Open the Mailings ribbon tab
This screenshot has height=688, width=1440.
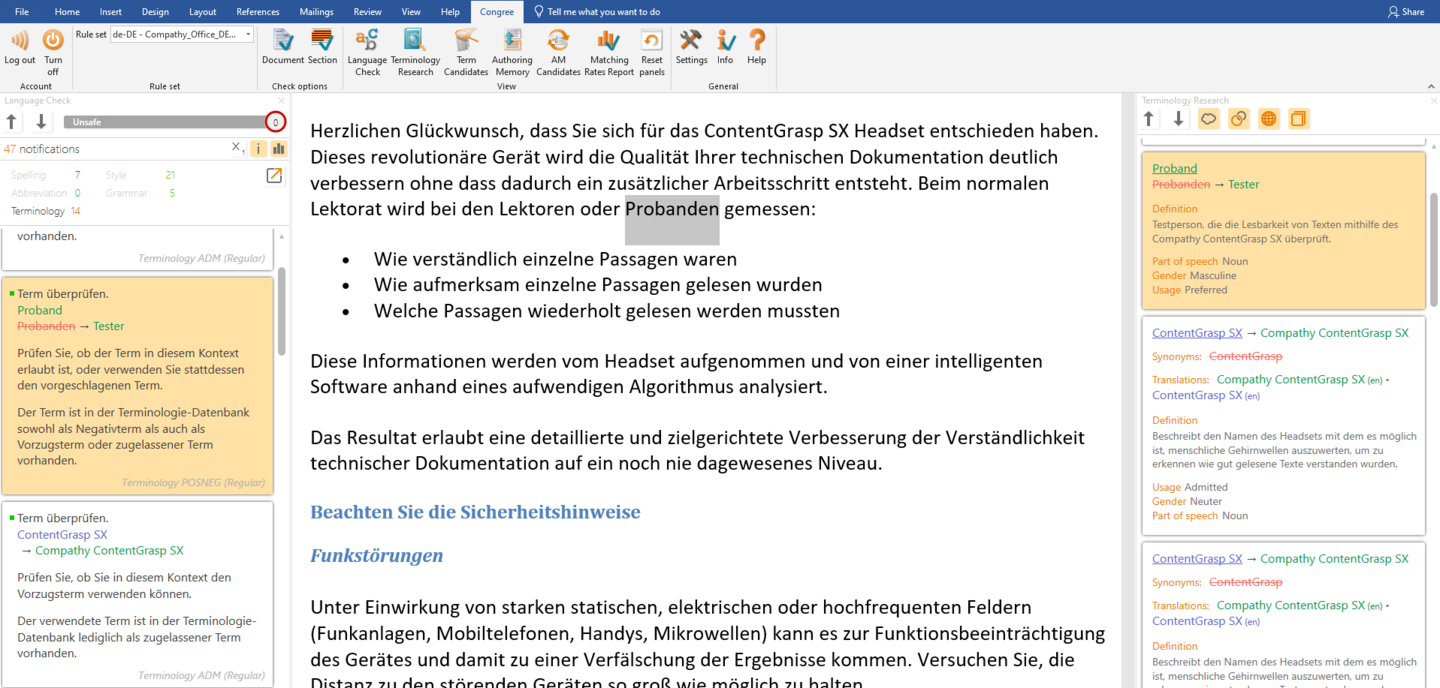(x=316, y=12)
